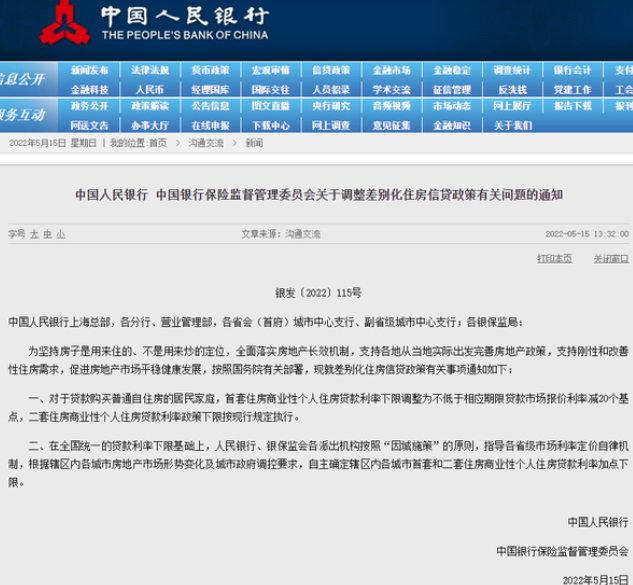633x585 pixels.
Task: Click document number 银发〔2022〕115号
Action: coord(318,293)
